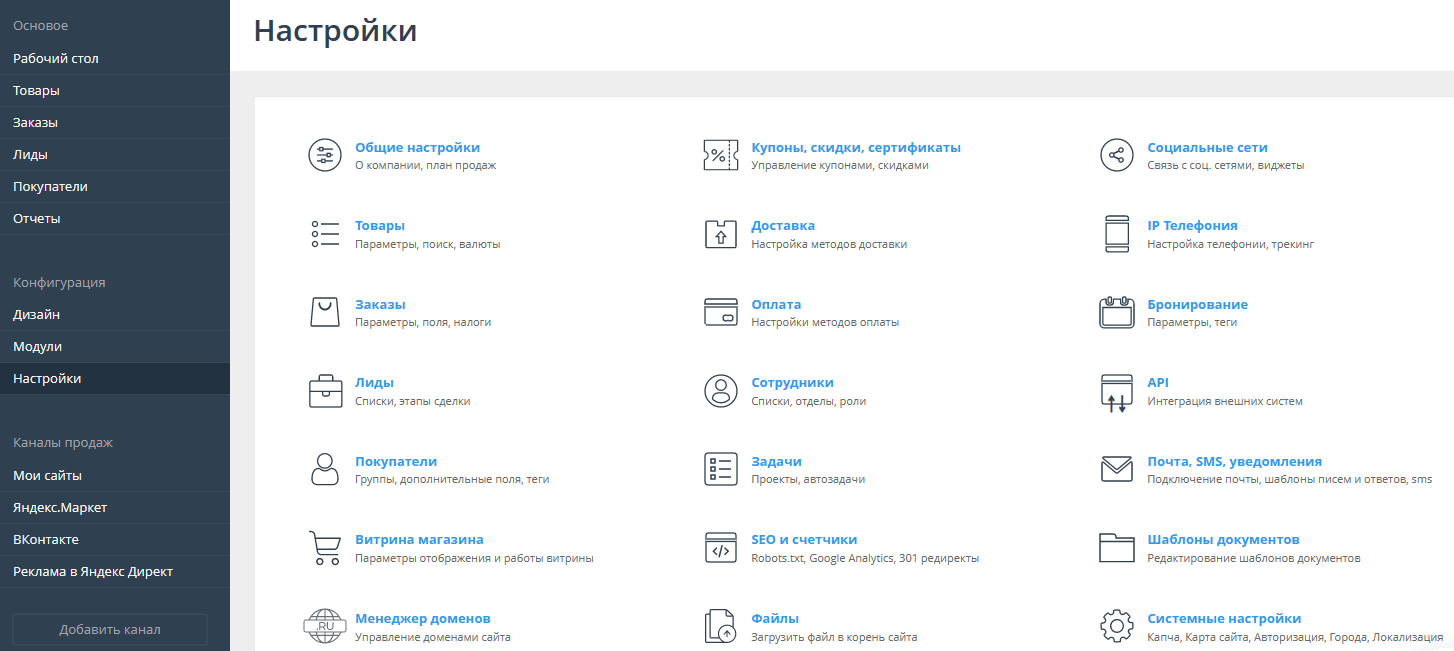Select Яндекс.Маркет sales channel in sidebar
The width and height of the screenshot is (1454, 651).
[60, 507]
